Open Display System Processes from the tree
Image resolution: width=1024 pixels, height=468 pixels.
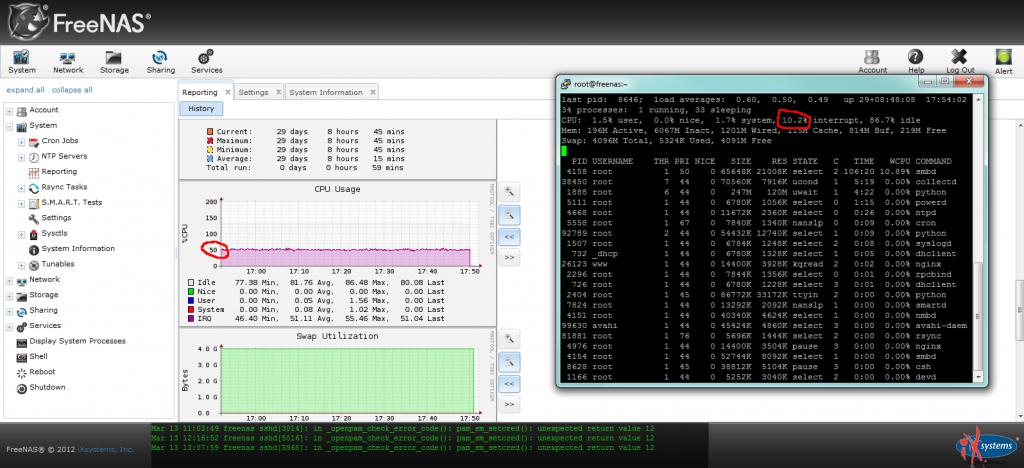77,341
